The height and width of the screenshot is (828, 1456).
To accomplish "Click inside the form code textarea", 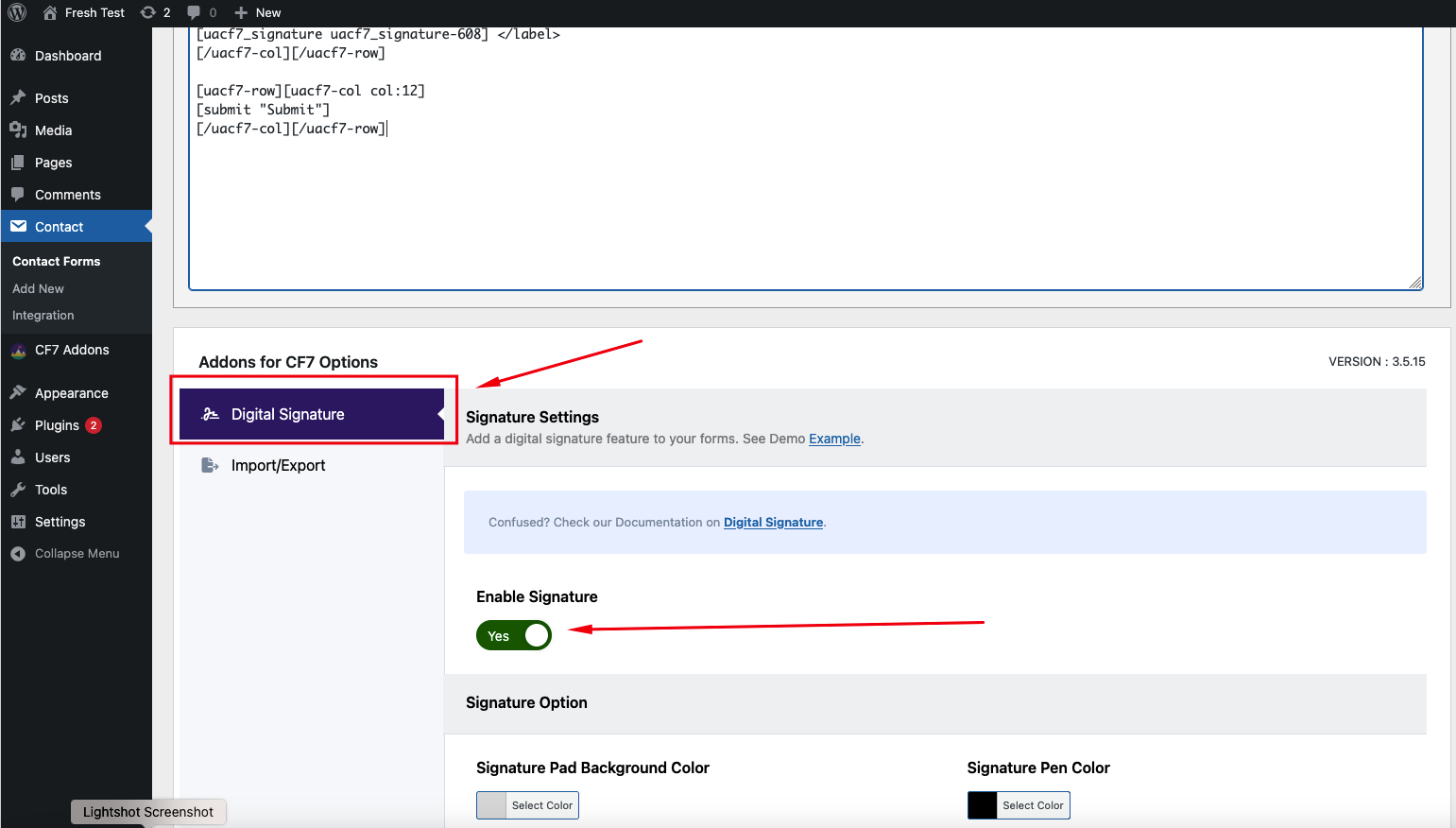I will pyautogui.click(x=806, y=158).
